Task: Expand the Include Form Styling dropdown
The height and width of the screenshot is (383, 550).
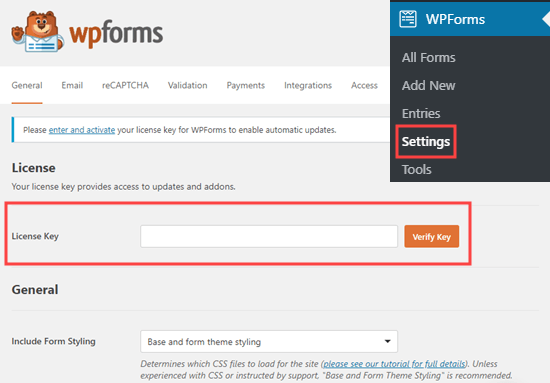Action: 269,341
